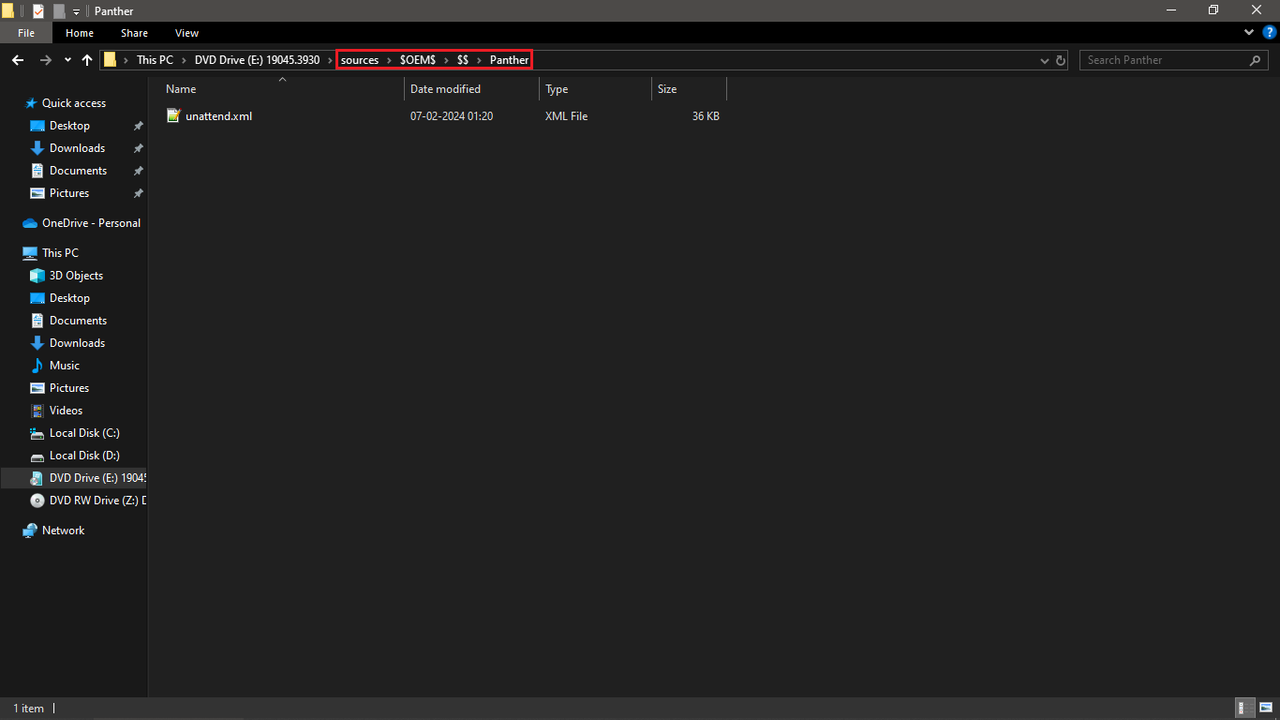Refresh the current folder view
Screen dimensions: 1280x720
pyautogui.click(x=1060, y=60)
